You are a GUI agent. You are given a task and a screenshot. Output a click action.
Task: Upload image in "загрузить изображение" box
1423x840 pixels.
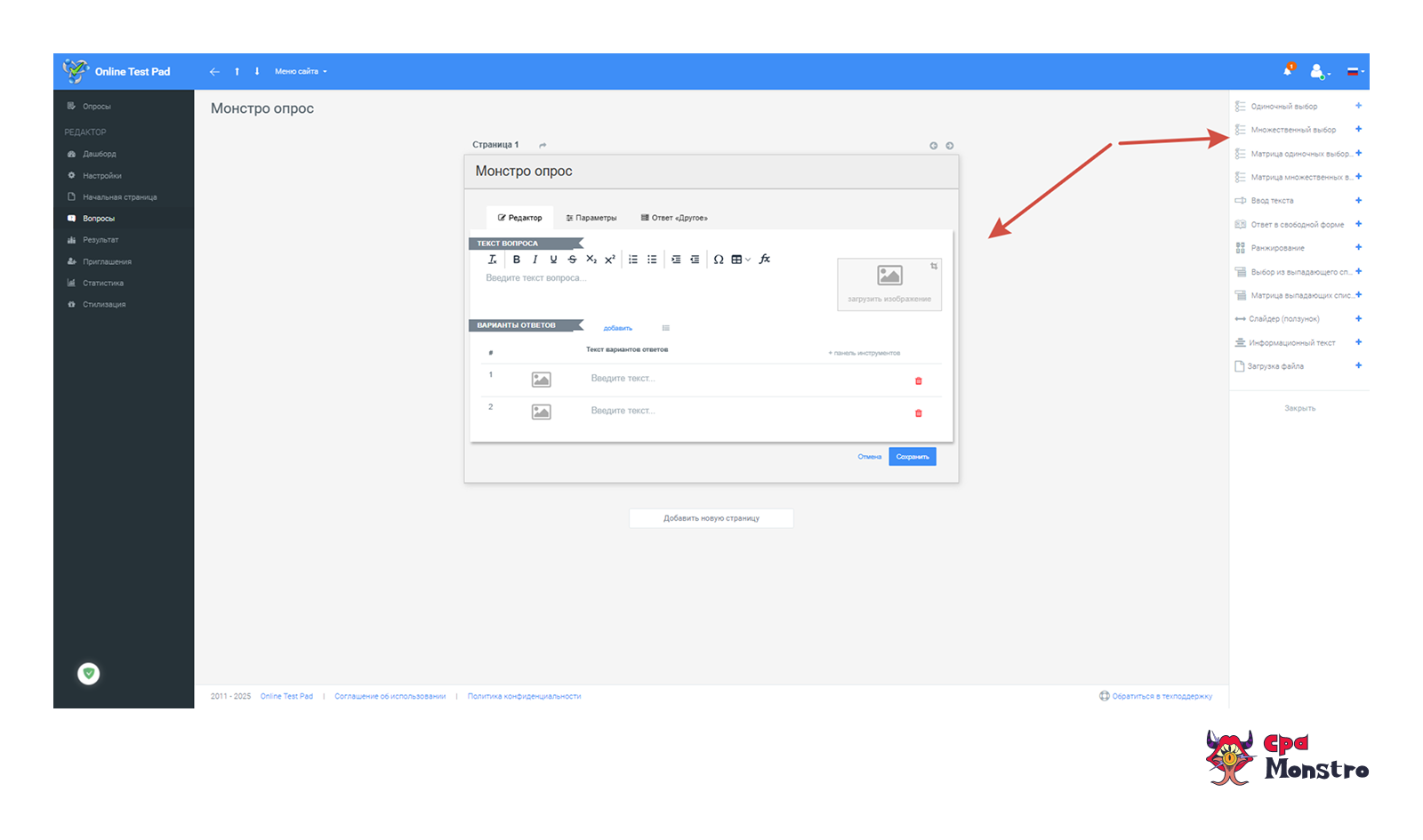tap(889, 284)
